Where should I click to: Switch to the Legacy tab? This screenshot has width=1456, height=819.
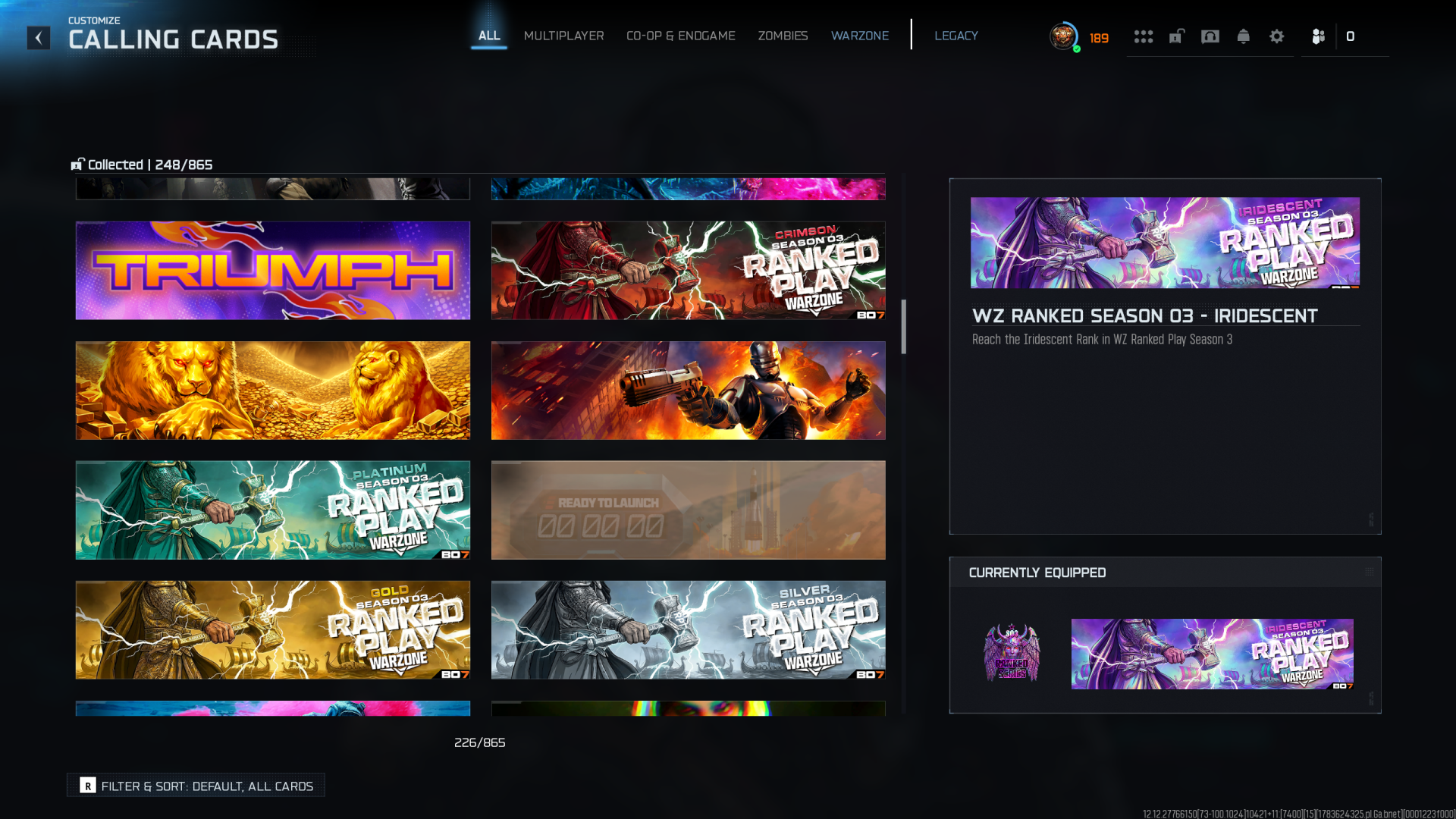(x=955, y=36)
